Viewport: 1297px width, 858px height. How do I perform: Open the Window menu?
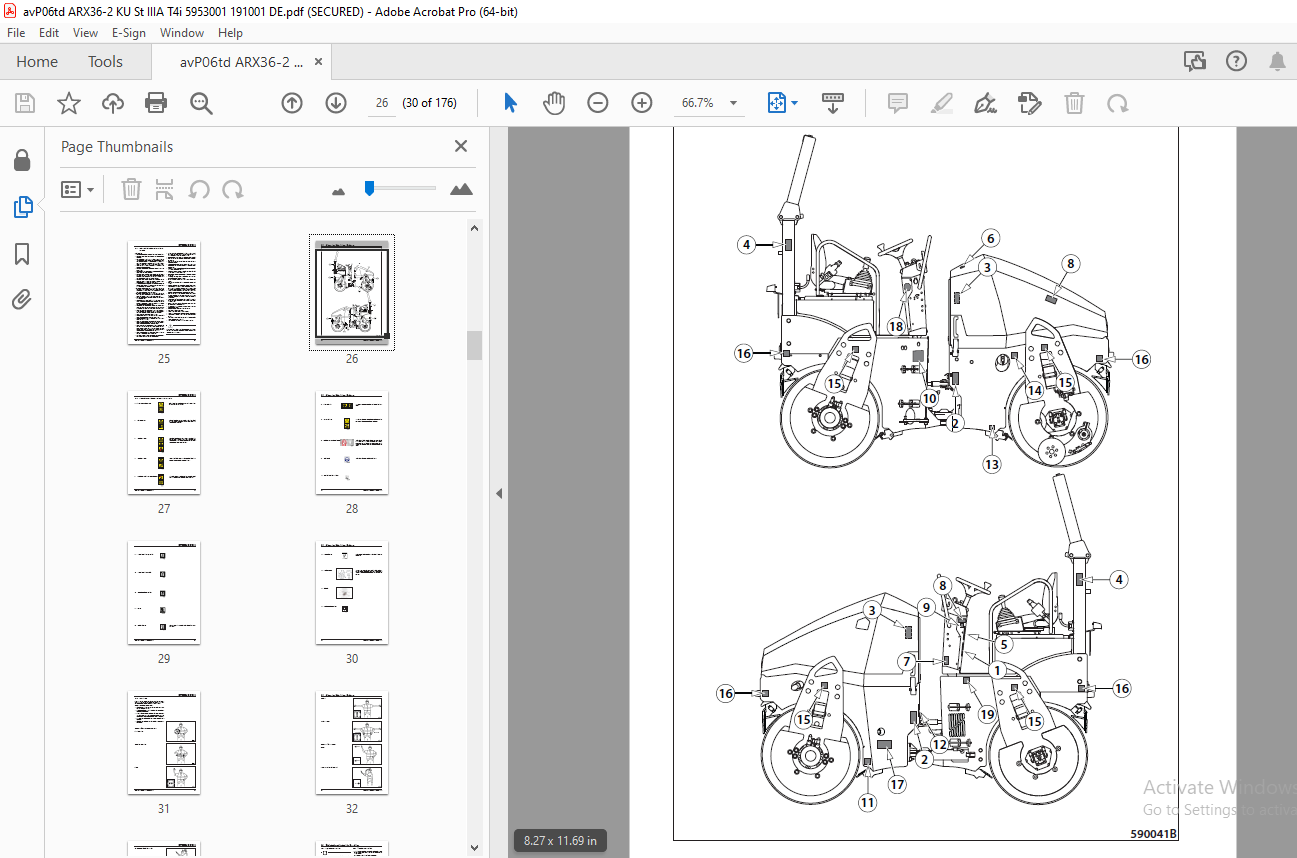182,33
